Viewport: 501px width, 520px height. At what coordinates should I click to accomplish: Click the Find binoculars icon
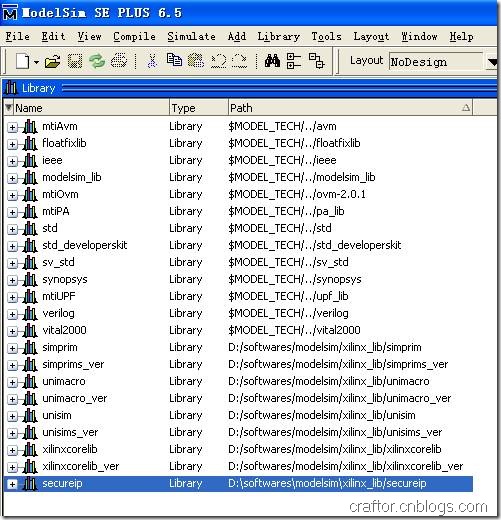click(272, 61)
